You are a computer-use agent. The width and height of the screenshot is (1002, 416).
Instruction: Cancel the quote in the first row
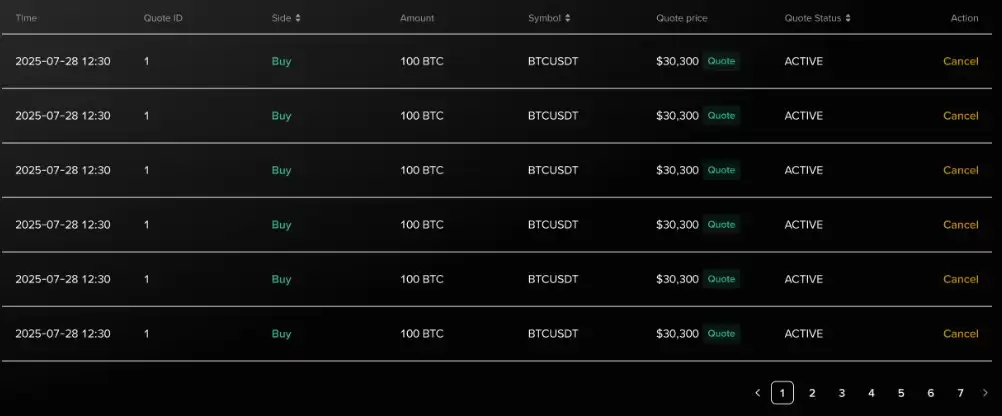960,61
